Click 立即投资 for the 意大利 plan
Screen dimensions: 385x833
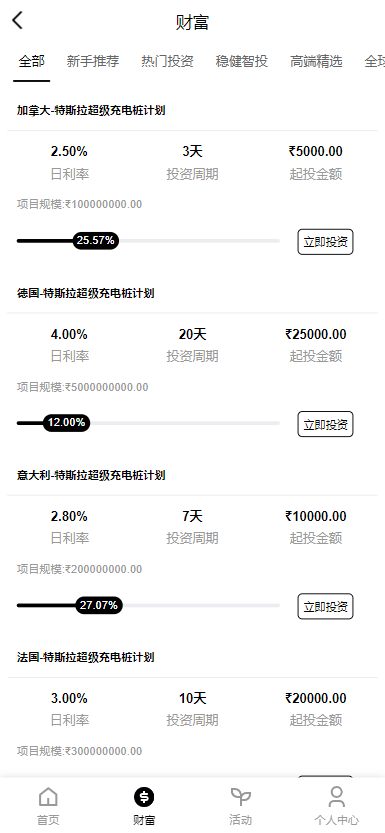click(326, 606)
